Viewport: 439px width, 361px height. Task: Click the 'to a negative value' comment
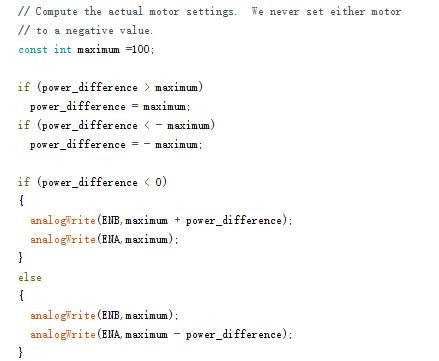[x=86, y=31]
